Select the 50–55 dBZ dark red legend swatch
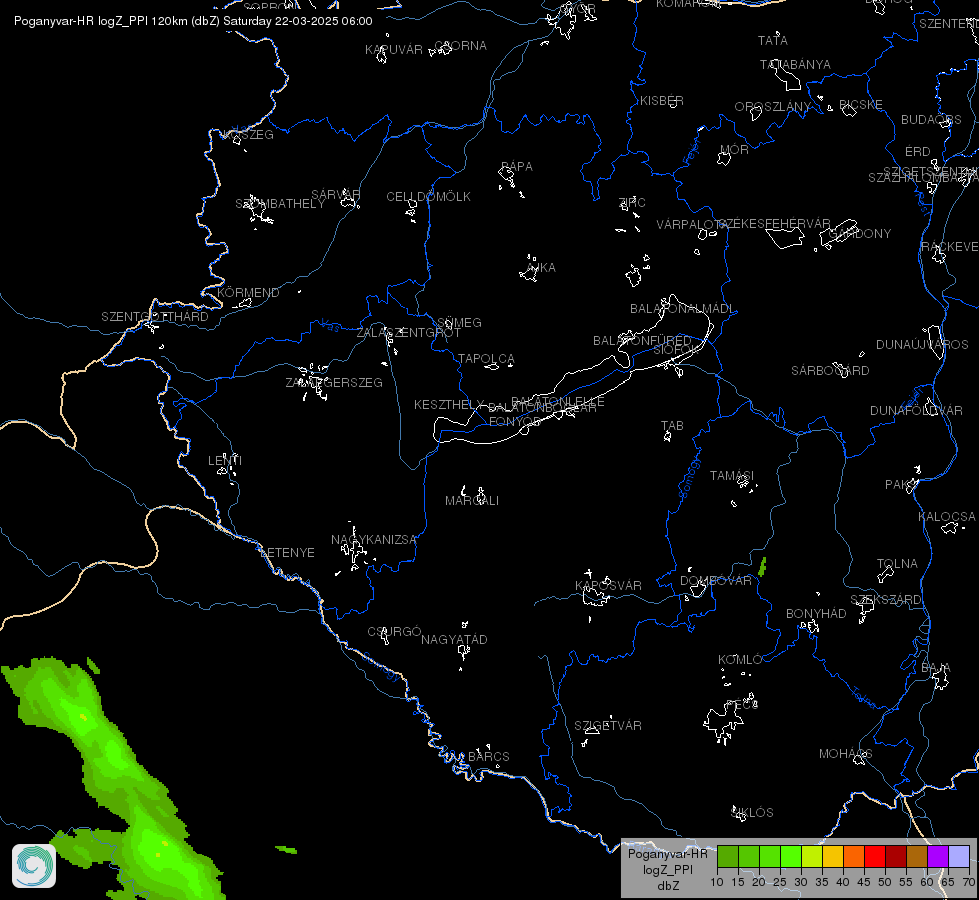The image size is (979, 900). pyautogui.click(x=896, y=856)
